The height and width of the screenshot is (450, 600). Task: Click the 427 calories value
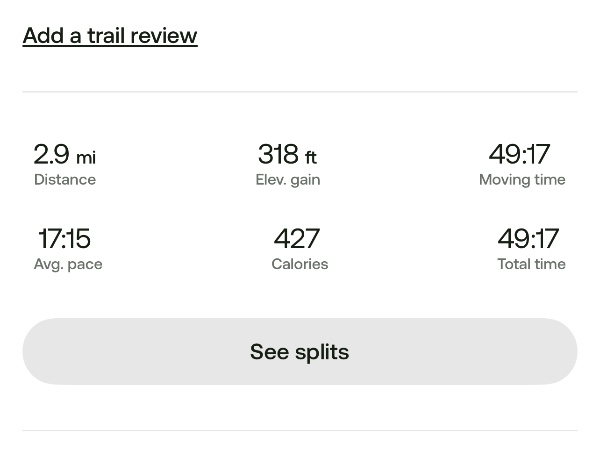point(297,239)
